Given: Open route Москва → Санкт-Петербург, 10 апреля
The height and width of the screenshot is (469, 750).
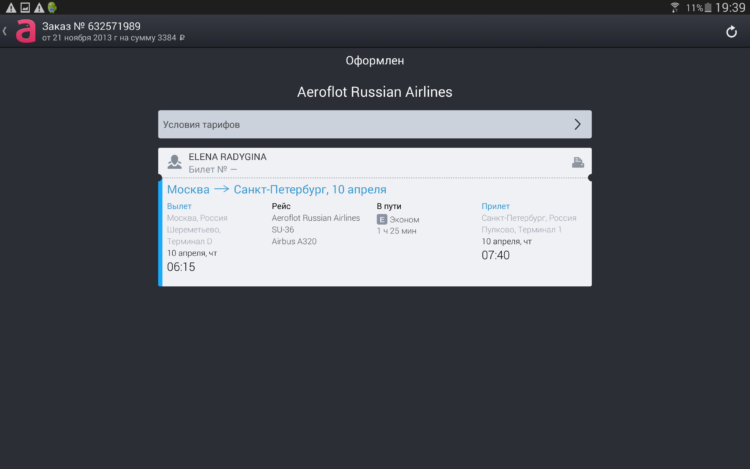Looking at the screenshot, I should point(276,189).
